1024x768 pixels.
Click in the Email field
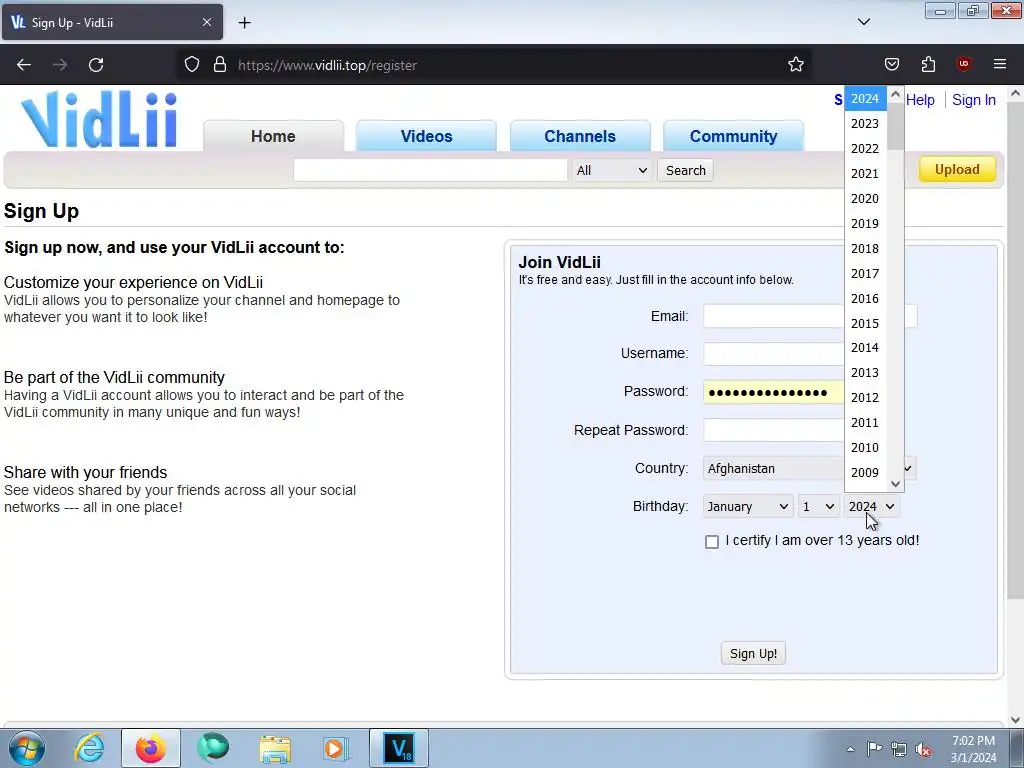[810, 316]
